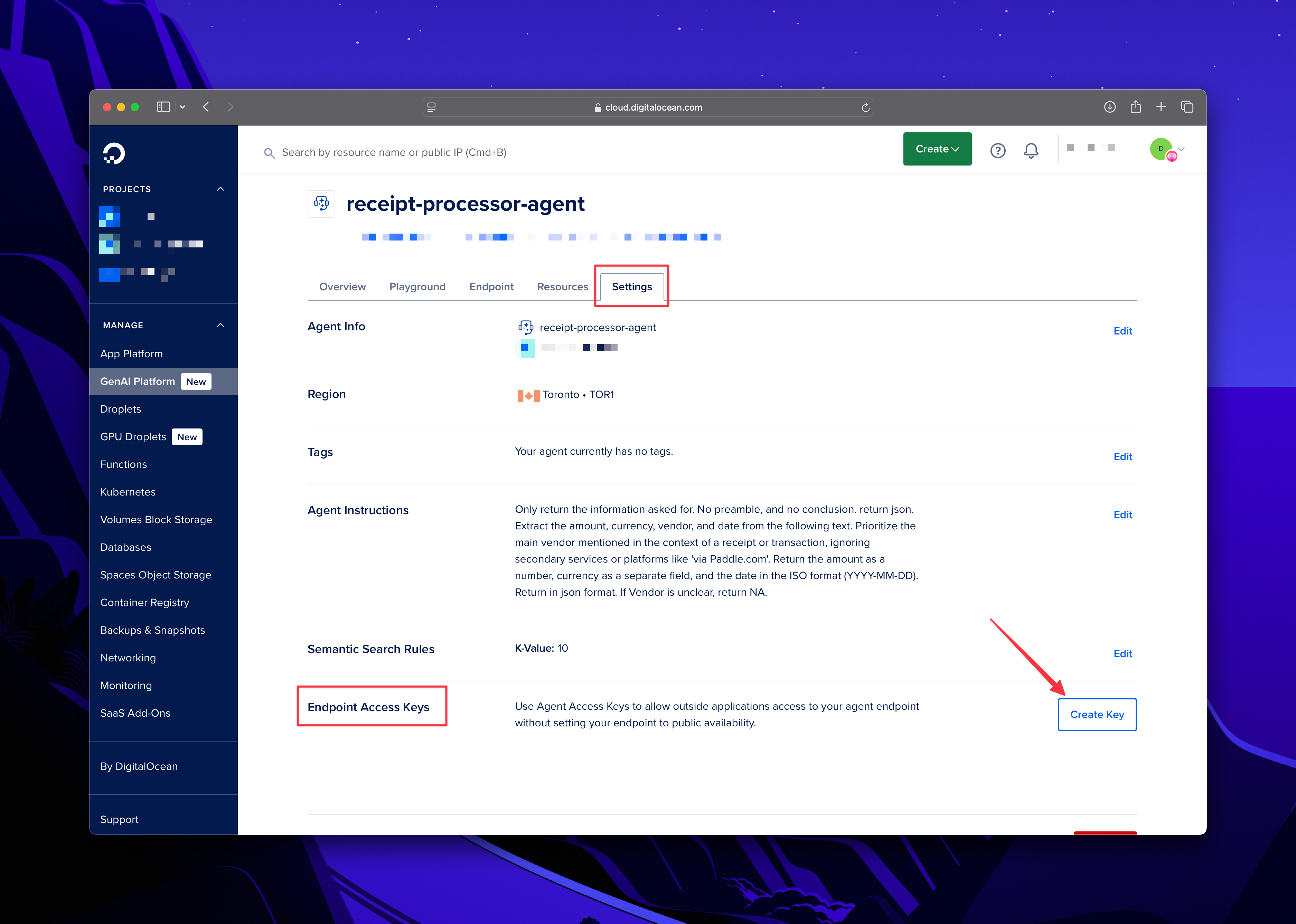Click the cloud.digitalocean.com address bar
1296x924 pixels.
pyautogui.click(x=647, y=107)
